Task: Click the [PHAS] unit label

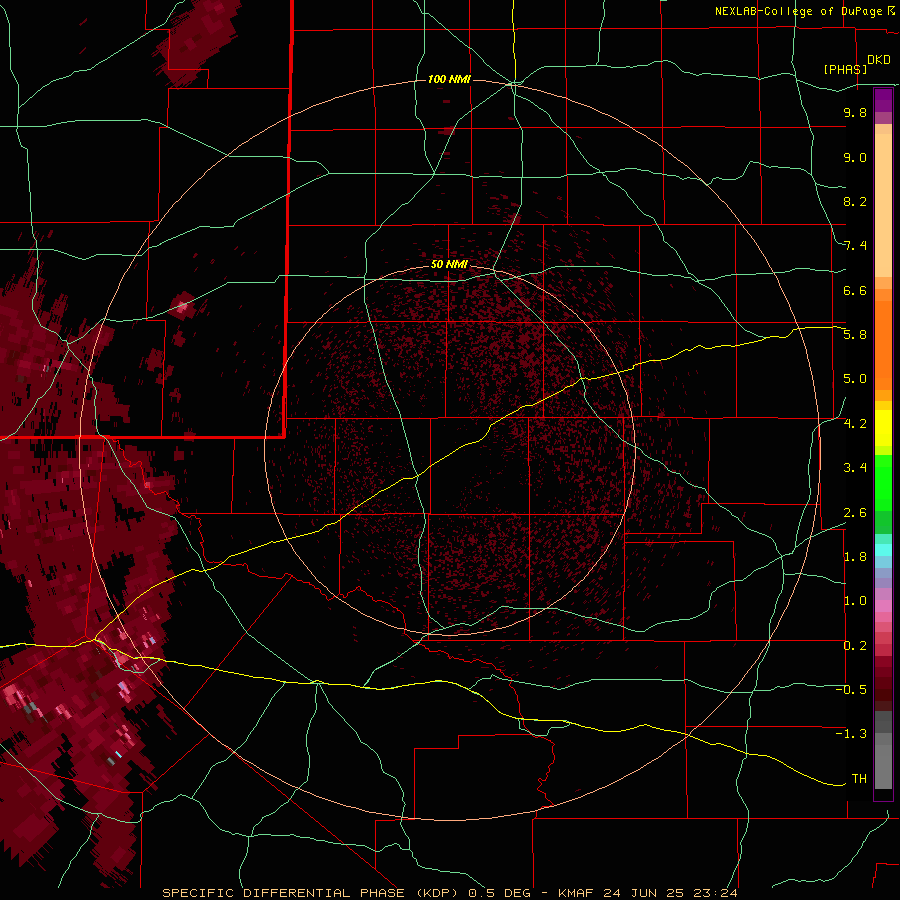Action: coord(845,69)
